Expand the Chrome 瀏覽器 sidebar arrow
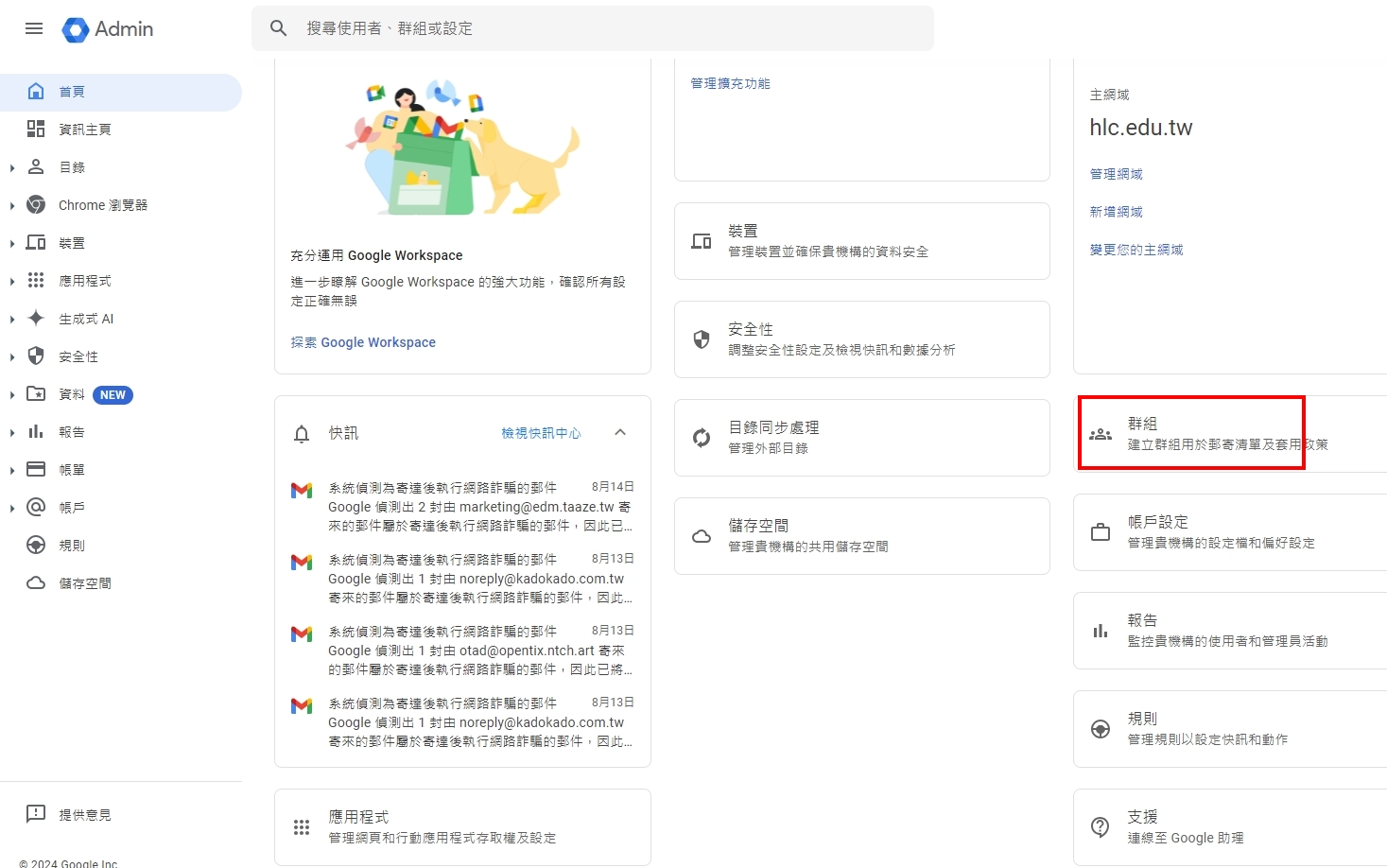 pyautogui.click(x=12, y=206)
